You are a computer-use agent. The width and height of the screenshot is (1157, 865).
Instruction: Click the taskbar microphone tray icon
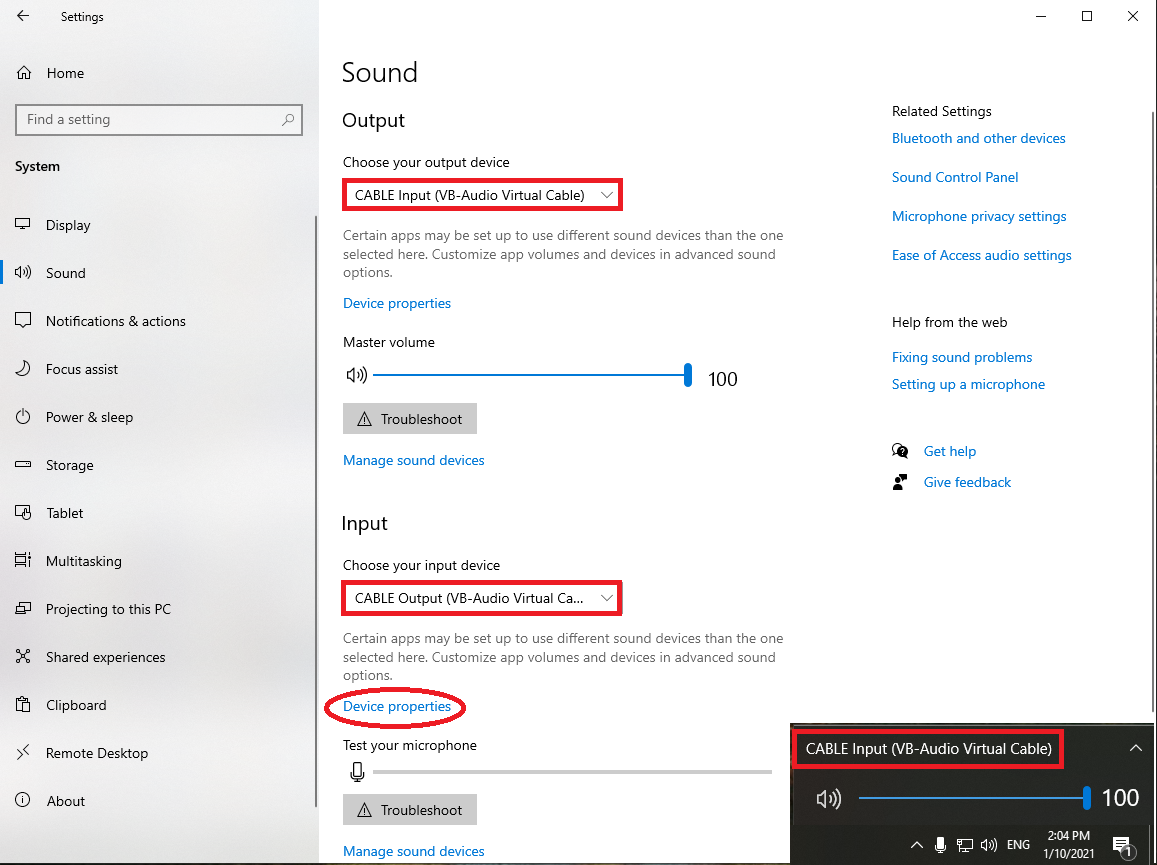coord(940,844)
